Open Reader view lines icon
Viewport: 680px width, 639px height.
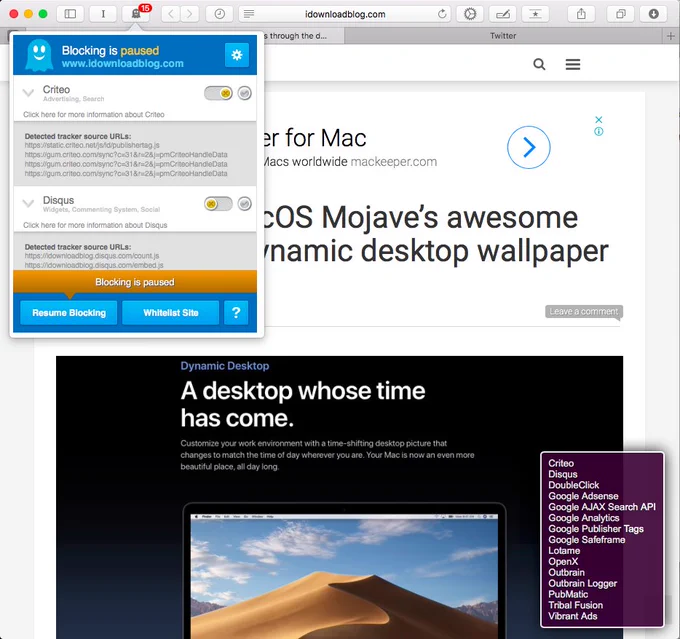tap(249, 14)
